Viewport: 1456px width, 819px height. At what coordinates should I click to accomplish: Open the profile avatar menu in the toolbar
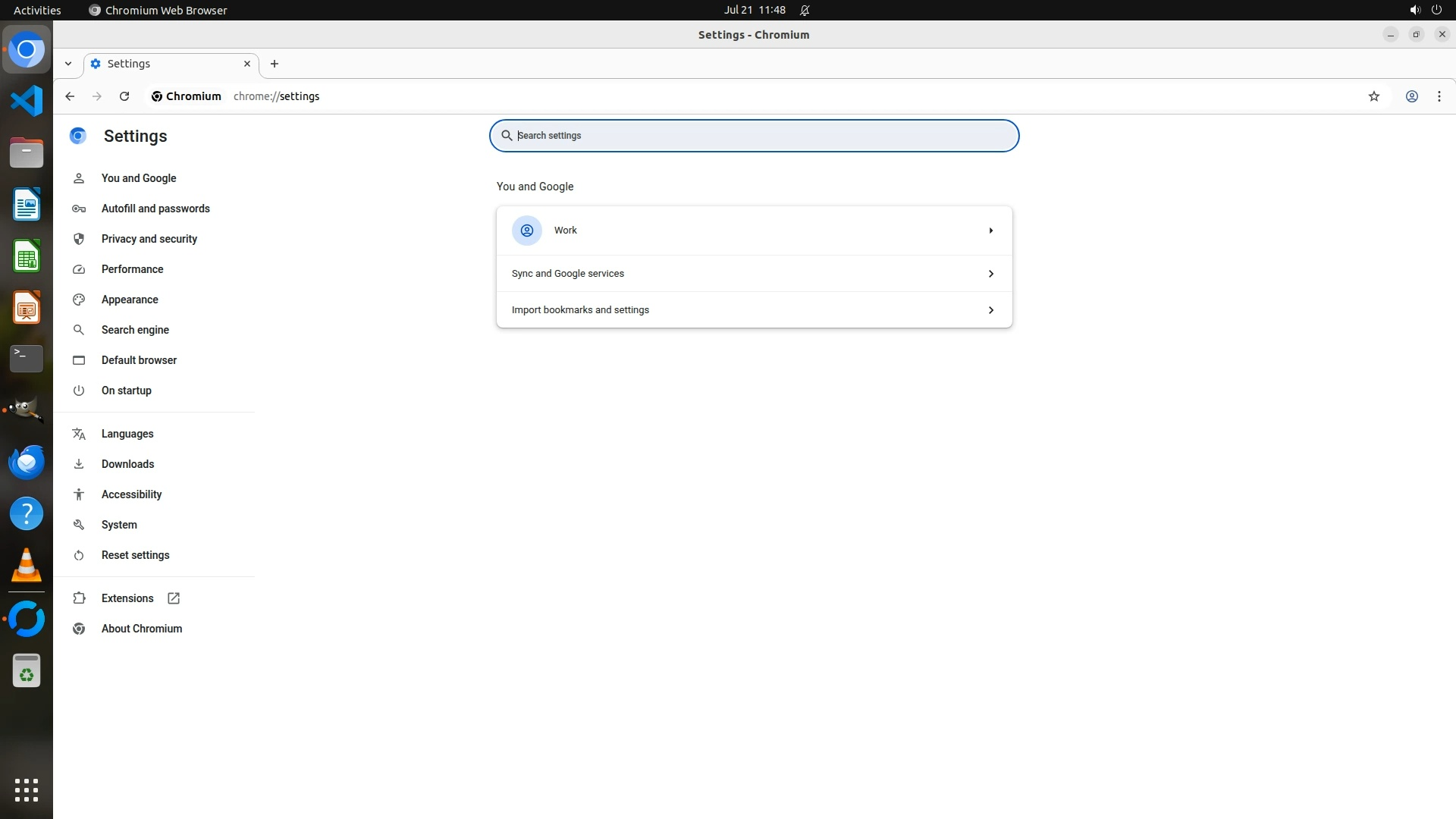pyautogui.click(x=1411, y=96)
